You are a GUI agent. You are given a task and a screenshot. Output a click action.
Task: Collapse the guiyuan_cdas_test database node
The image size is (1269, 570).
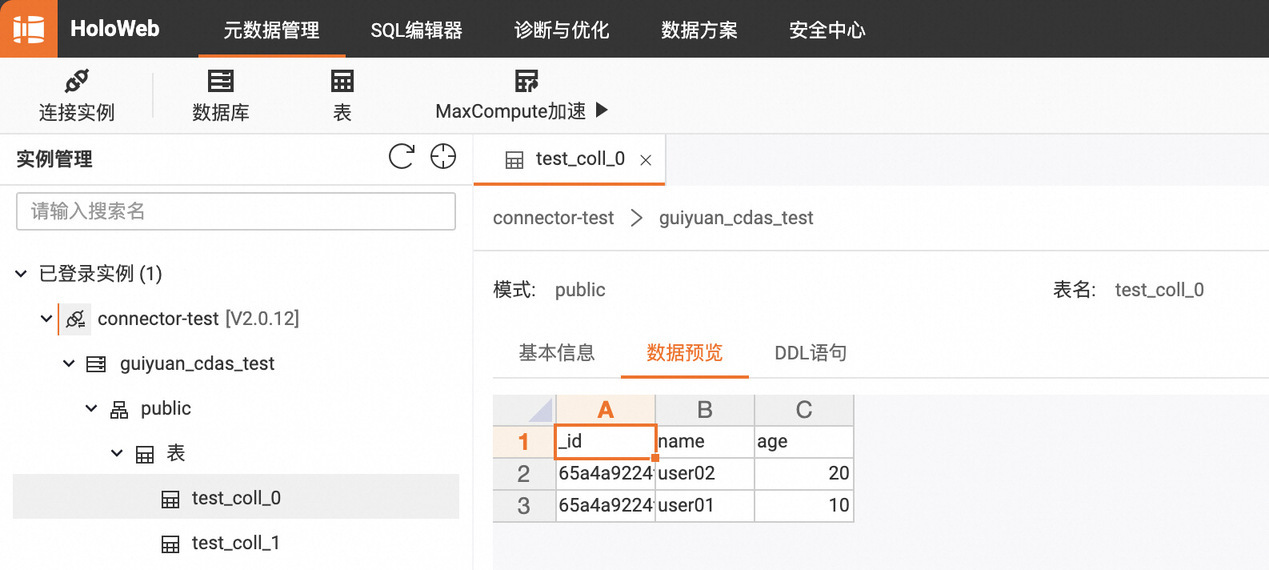(x=68, y=364)
